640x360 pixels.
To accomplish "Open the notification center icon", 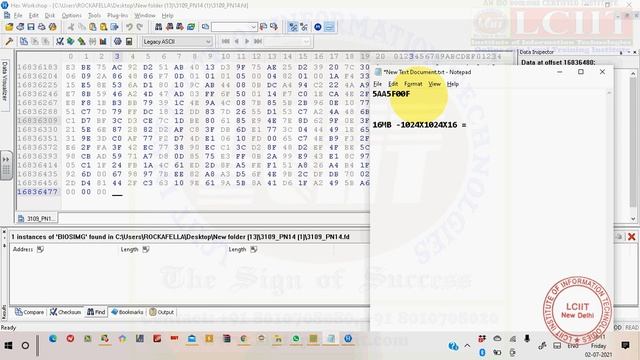I will click(x=625, y=345).
